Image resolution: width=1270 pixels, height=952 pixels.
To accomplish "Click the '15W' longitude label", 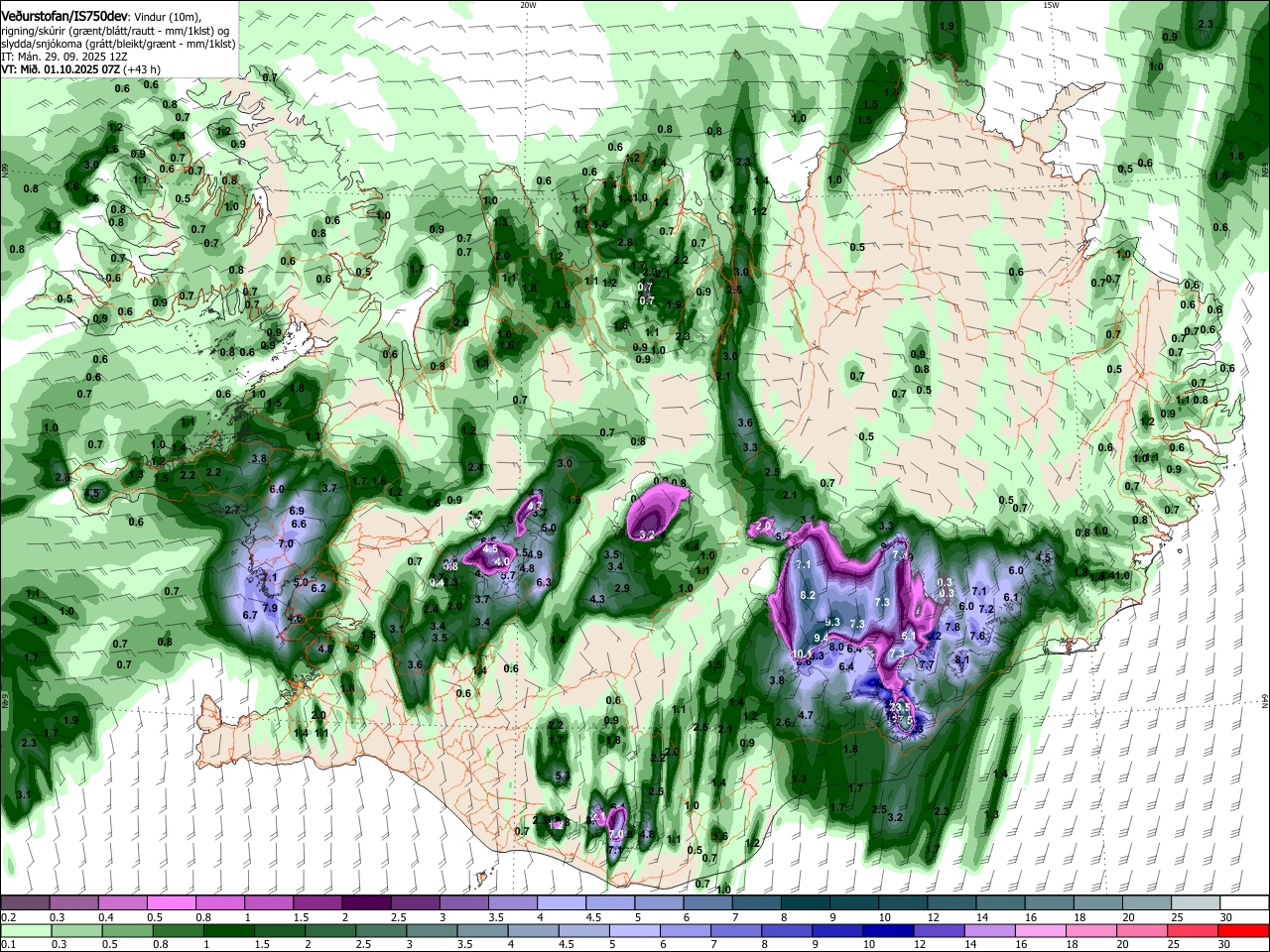I will click(x=1050, y=5).
